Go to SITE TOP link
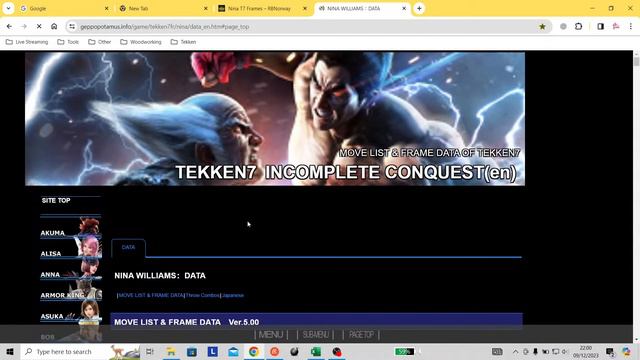Image resolution: width=640 pixels, height=360 pixels. pos(56,200)
